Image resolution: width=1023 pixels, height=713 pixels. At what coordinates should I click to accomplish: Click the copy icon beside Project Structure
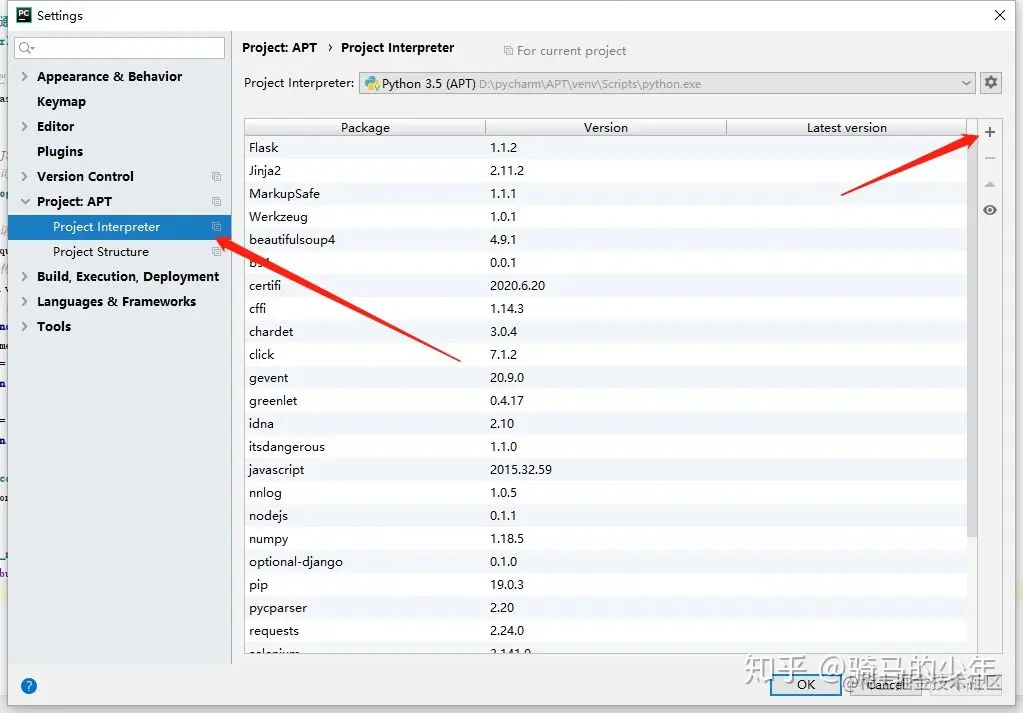(216, 252)
